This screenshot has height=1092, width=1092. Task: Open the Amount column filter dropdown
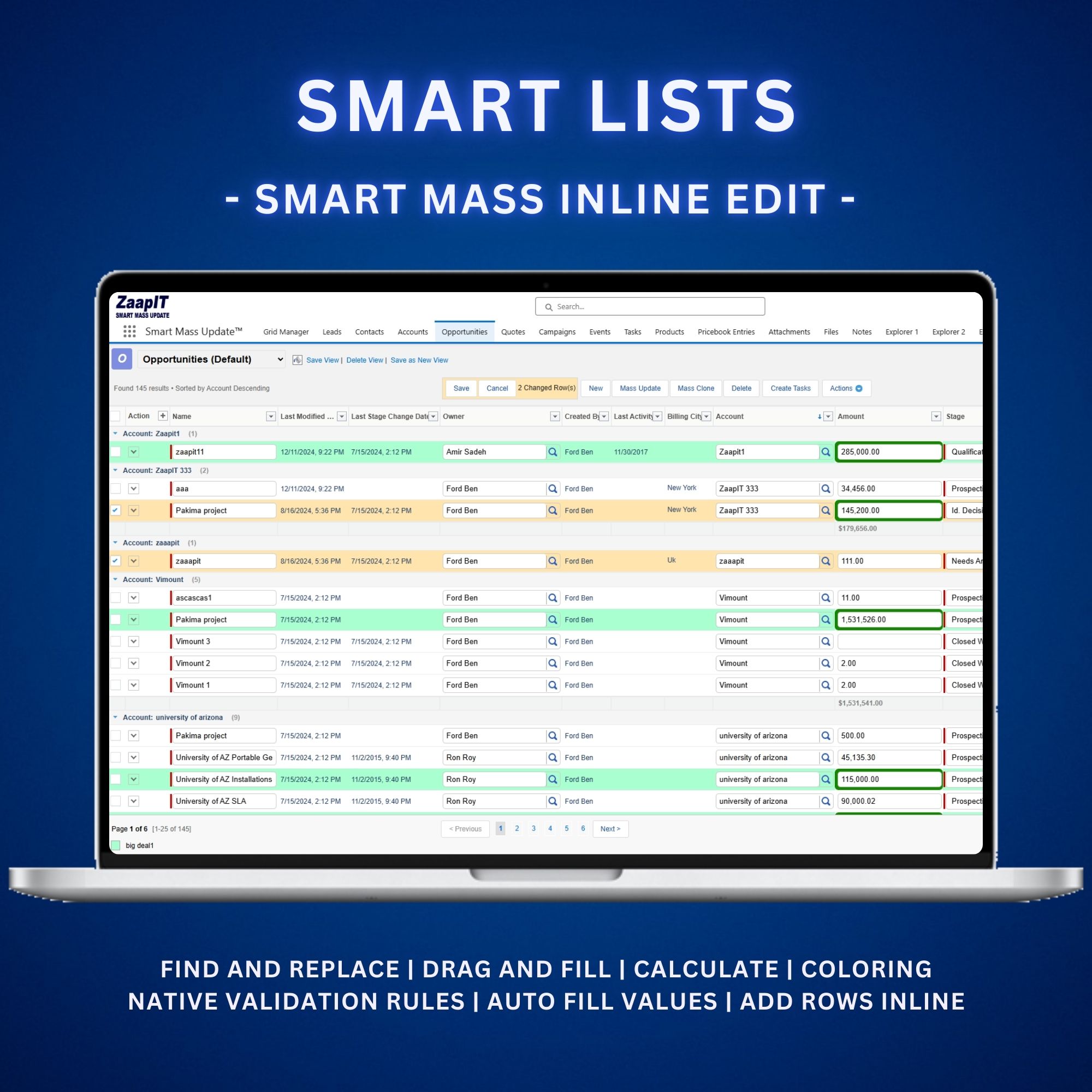coord(936,417)
